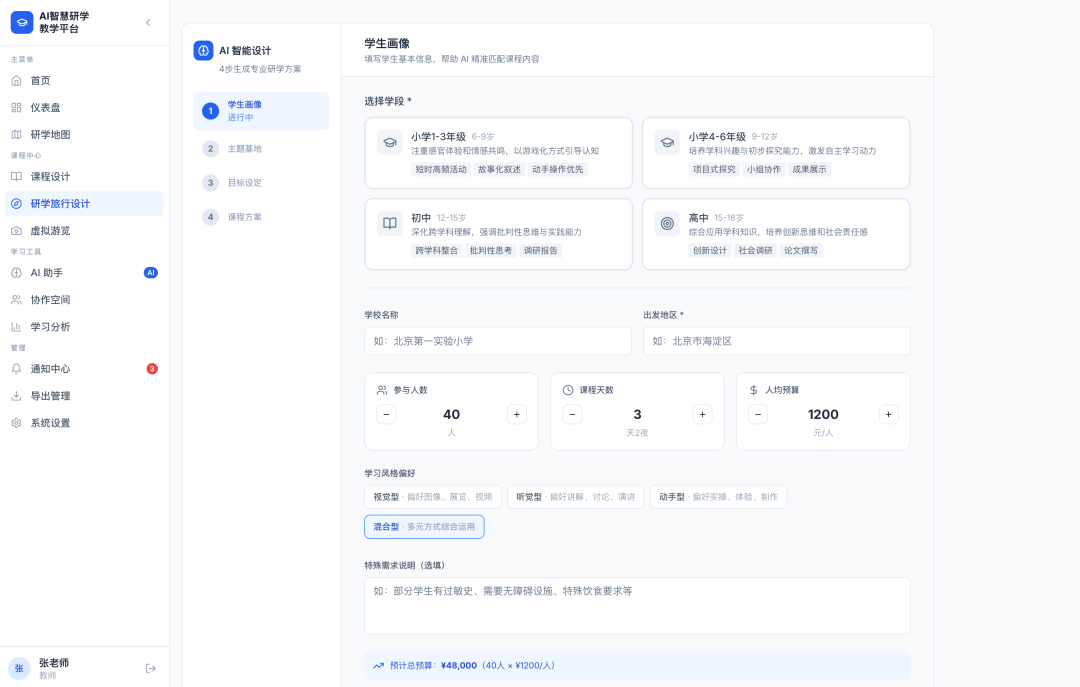This screenshot has height=687, width=1080.
Task: Click the AI 智能设计 brain icon
Action: coord(203,51)
